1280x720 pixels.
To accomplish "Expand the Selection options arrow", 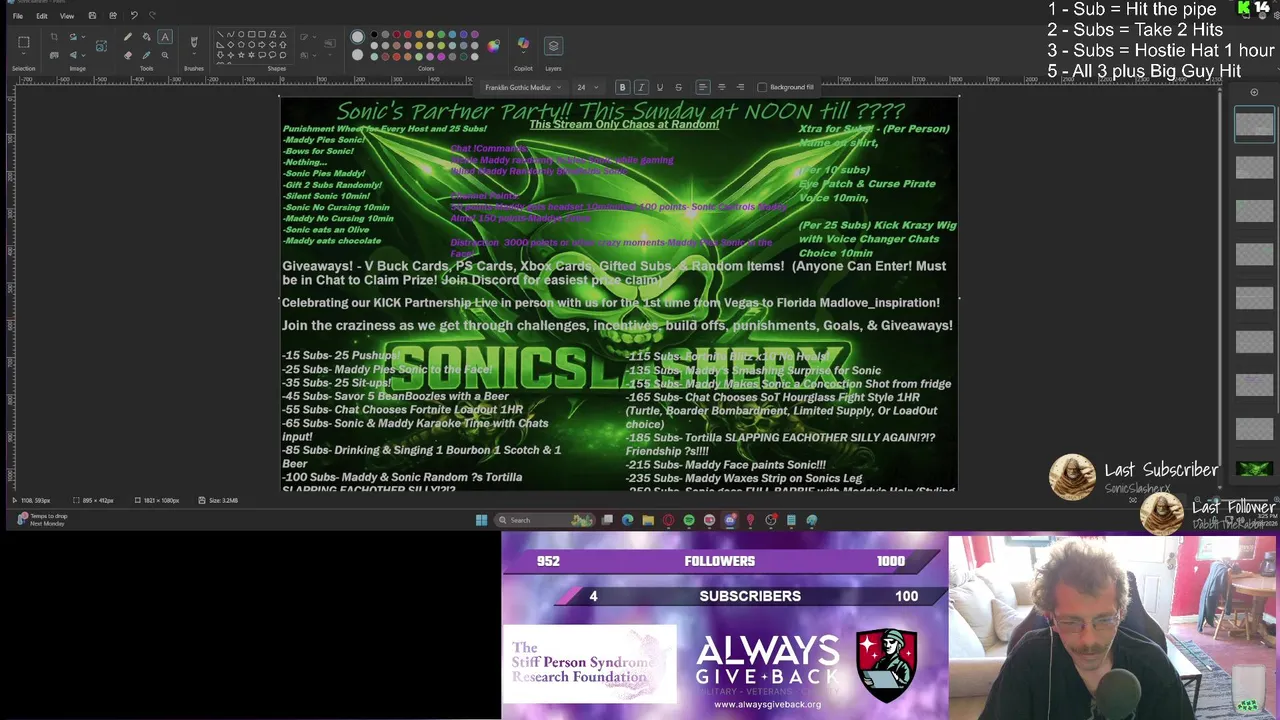I will point(24,53).
